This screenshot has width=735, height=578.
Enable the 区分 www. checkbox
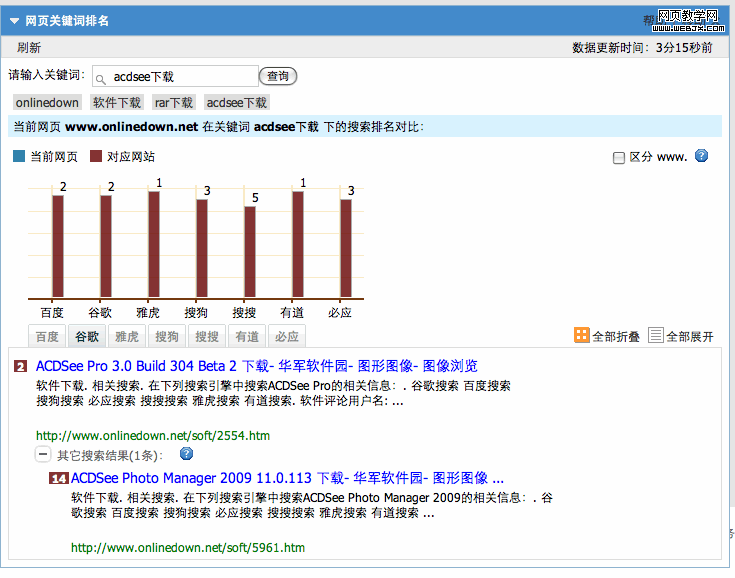[x=618, y=157]
